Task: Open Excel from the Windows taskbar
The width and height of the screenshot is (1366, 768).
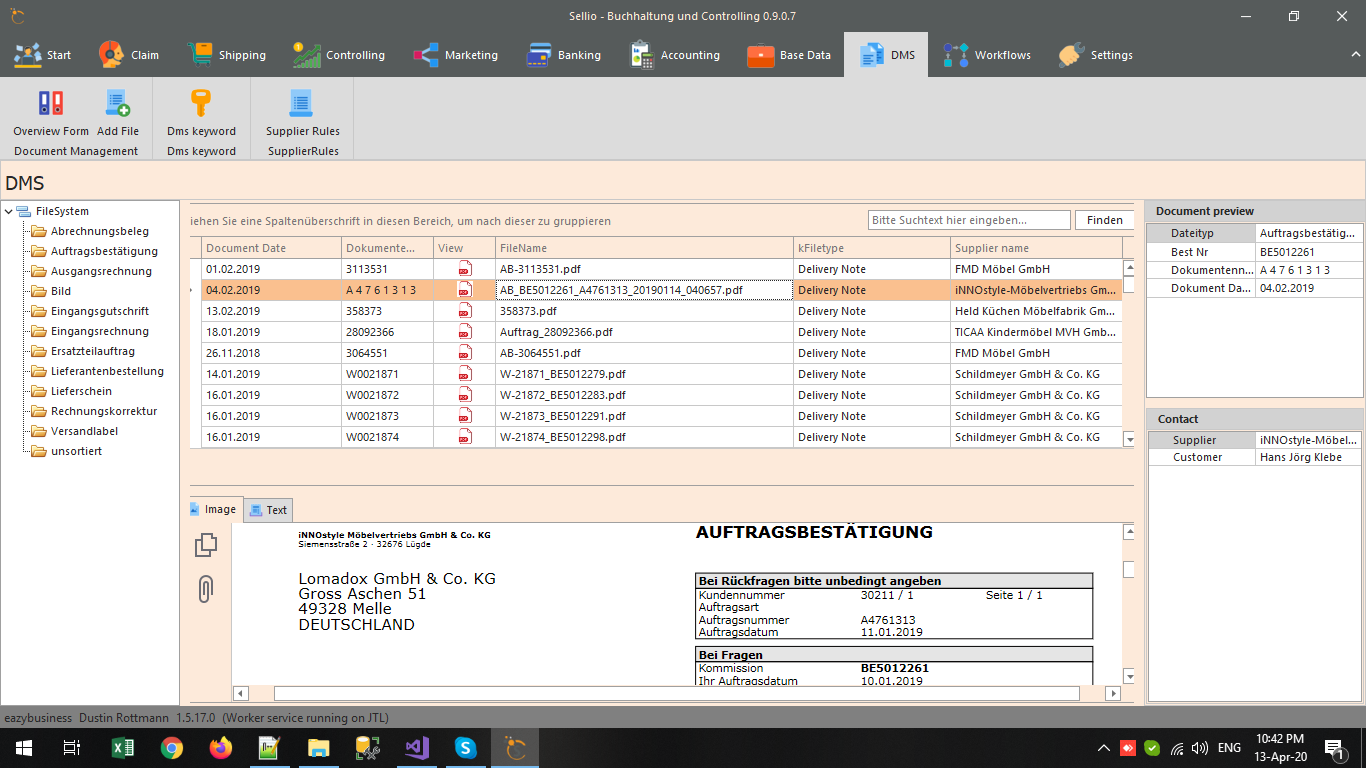Action: [122, 747]
